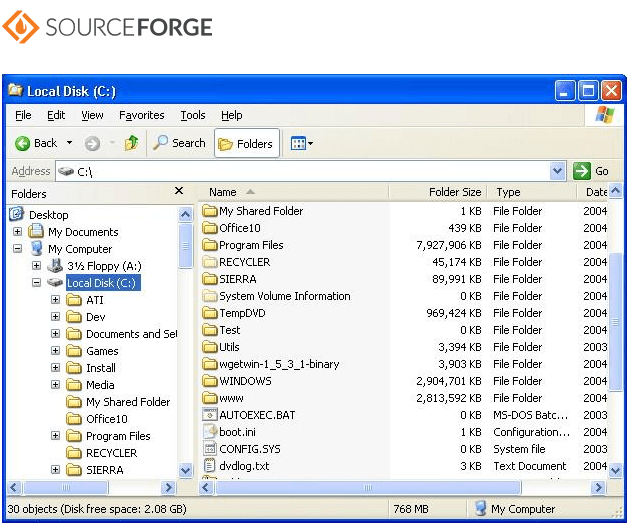Click file list horizontal scroll right arrow
This screenshot has width=627, height=523.
598,487
